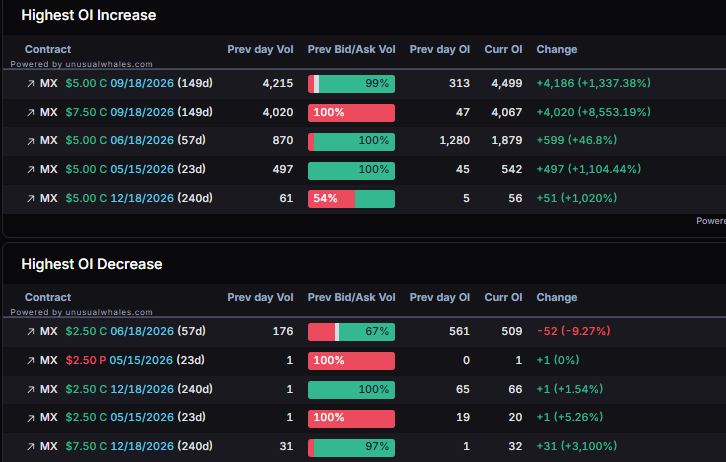The width and height of the screenshot is (726, 462).
Task: Open arrow icon for MX $2.50 C 12/18/2026
Action: click(x=31, y=389)
